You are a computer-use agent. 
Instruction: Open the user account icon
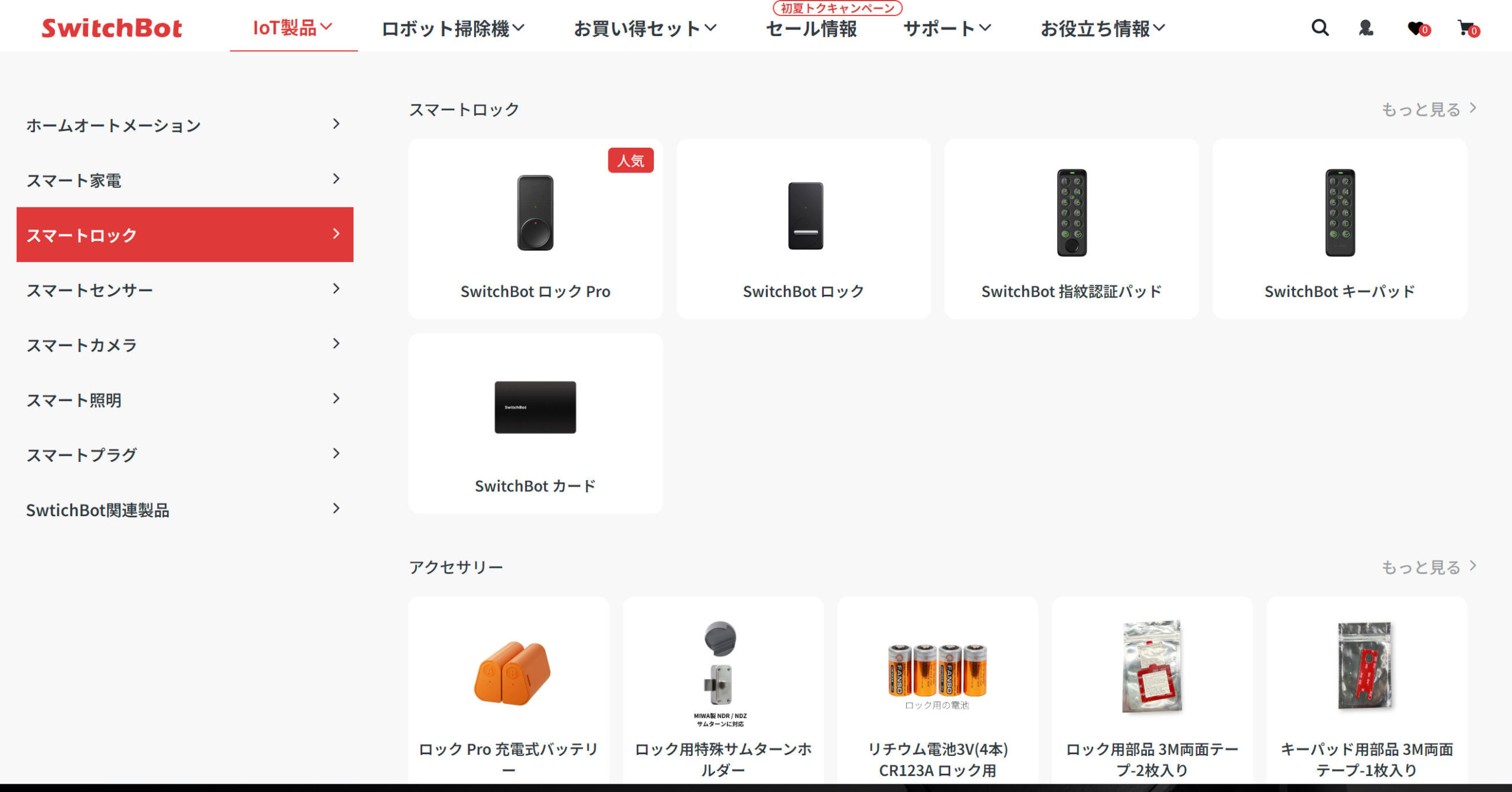[1366, 28]
